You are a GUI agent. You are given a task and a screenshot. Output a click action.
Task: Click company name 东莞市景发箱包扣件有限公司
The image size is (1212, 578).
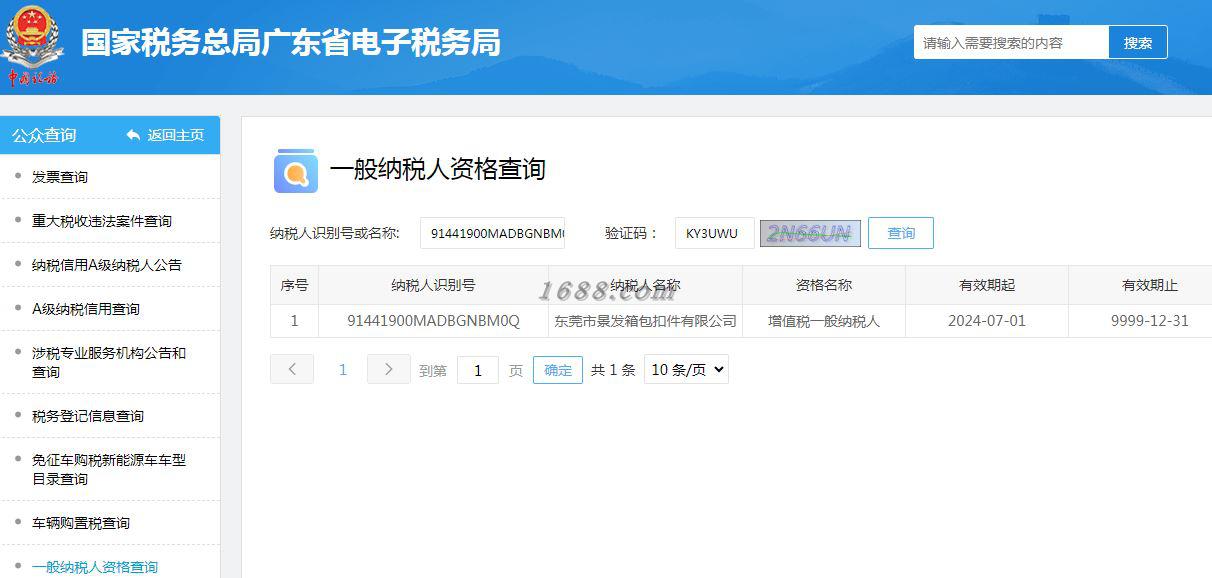point(646,321)
